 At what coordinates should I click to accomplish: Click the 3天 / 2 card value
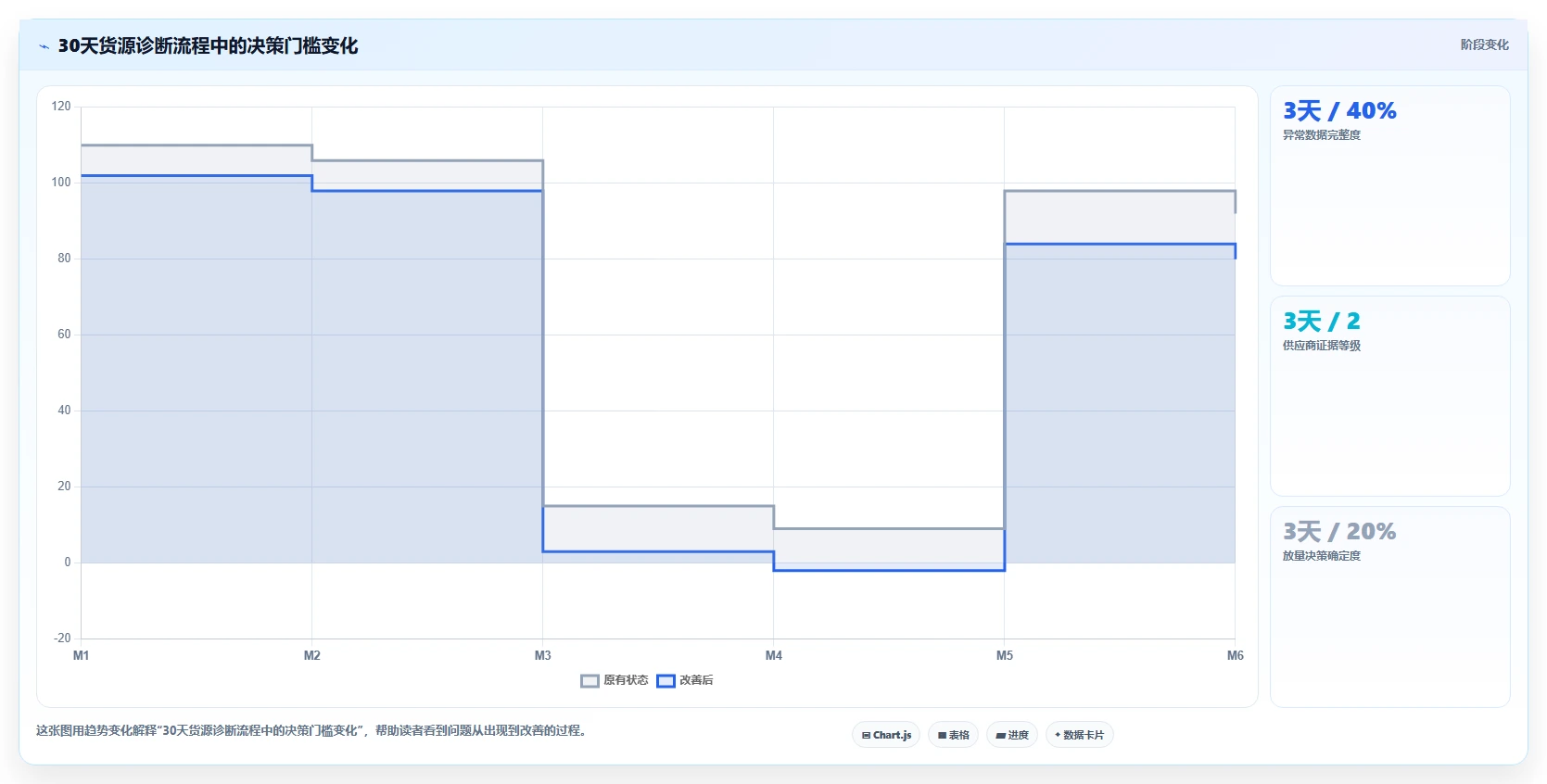tap(1322, 322)
